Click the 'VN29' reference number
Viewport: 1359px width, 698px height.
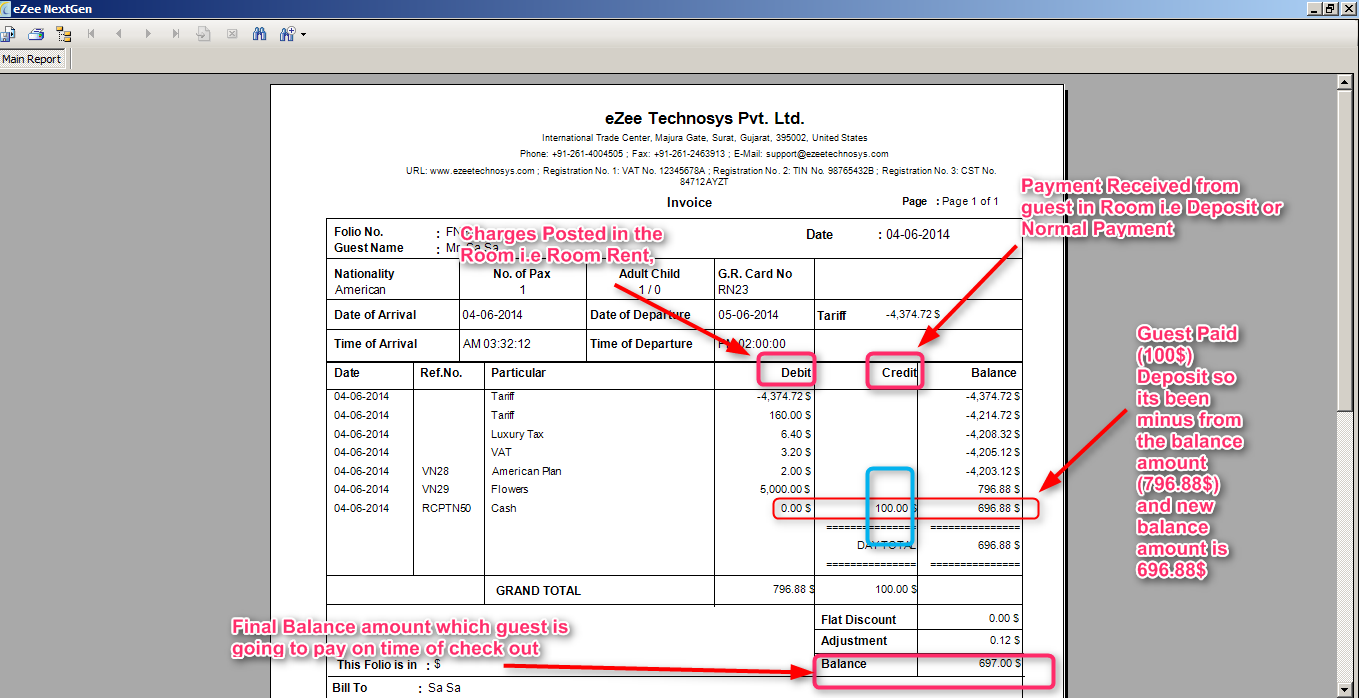click(435, 489)
